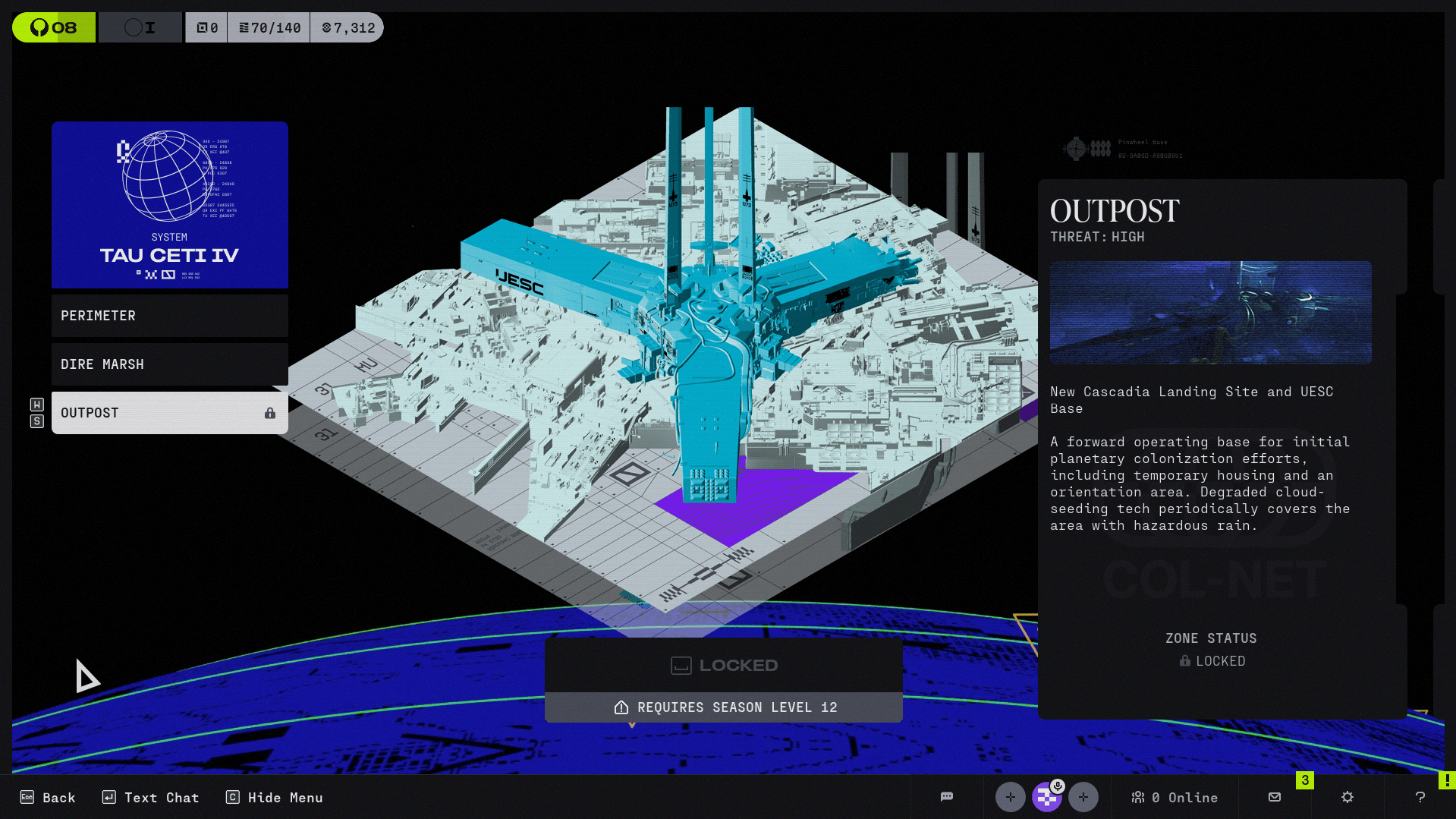Image resolution: width=1456 pixels, height=819 pixels.
Task: Select the locked OUTPOST zone entry
Action: (169, 413)
